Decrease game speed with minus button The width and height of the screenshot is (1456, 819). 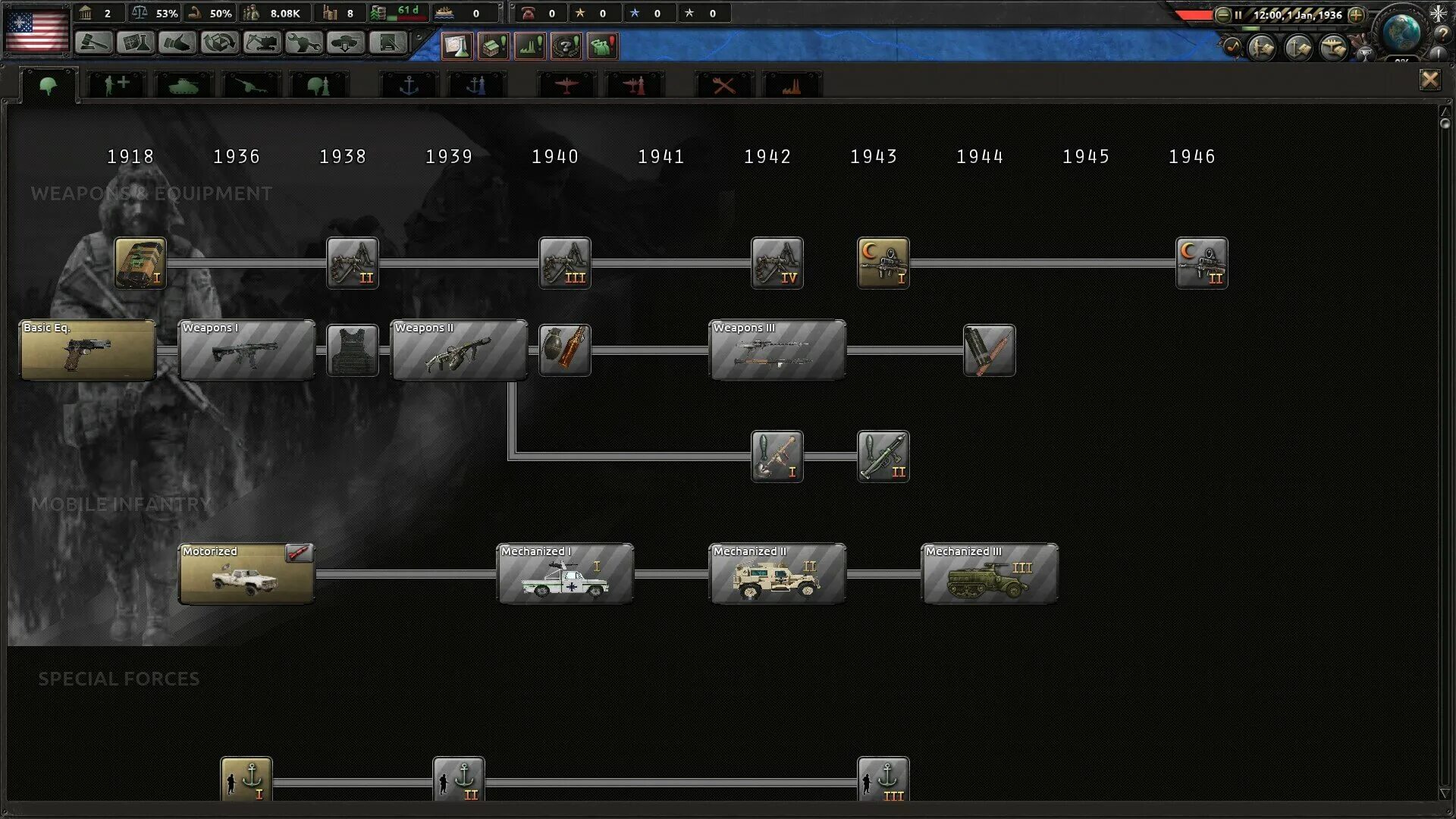click(x=1222, y=14)
